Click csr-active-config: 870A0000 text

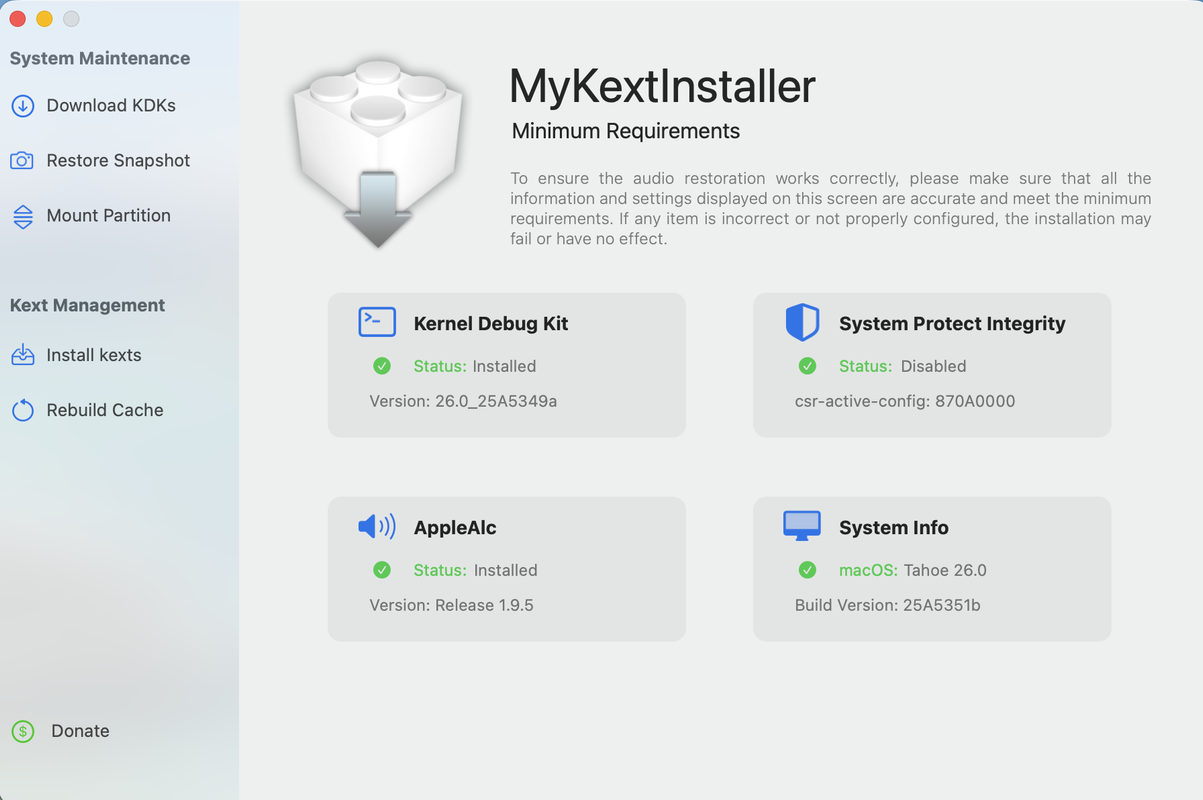905,401
